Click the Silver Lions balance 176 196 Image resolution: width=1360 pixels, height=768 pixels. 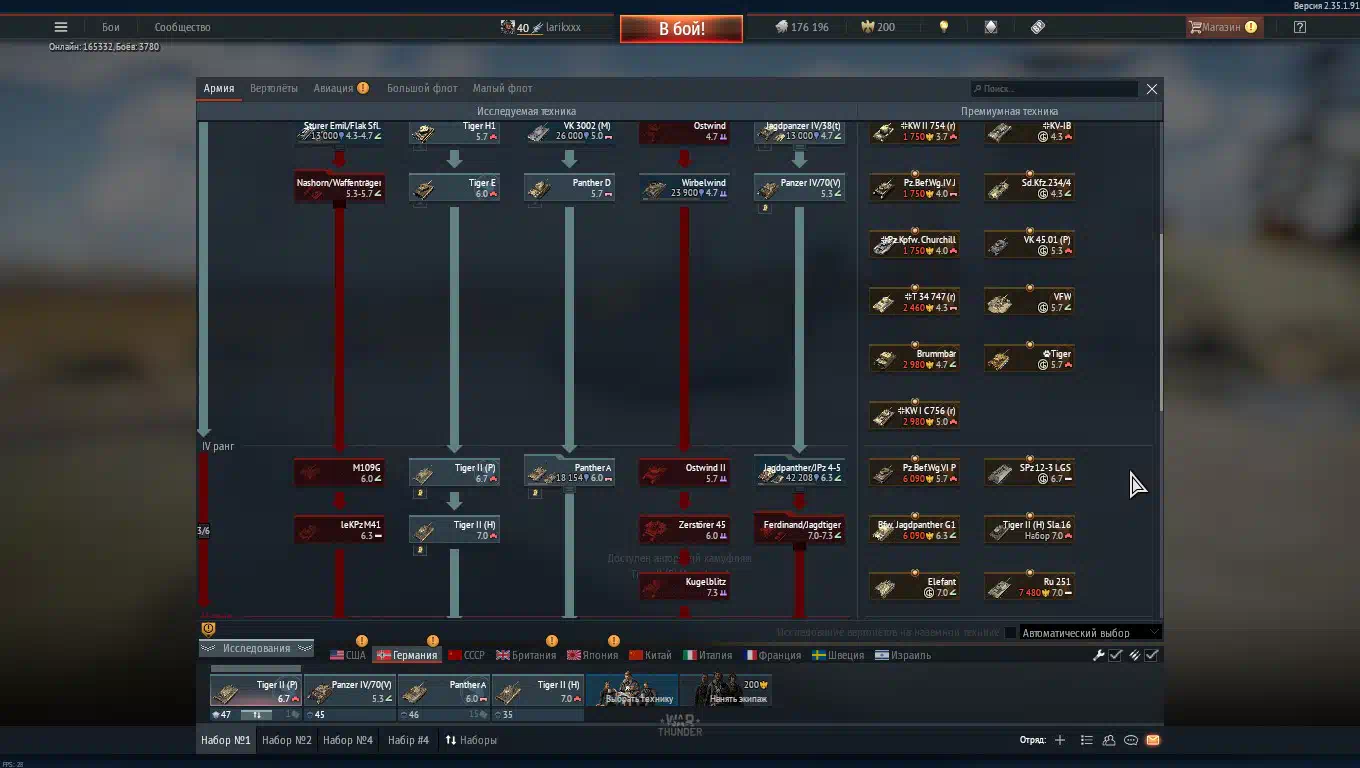(x=802, y=27)
